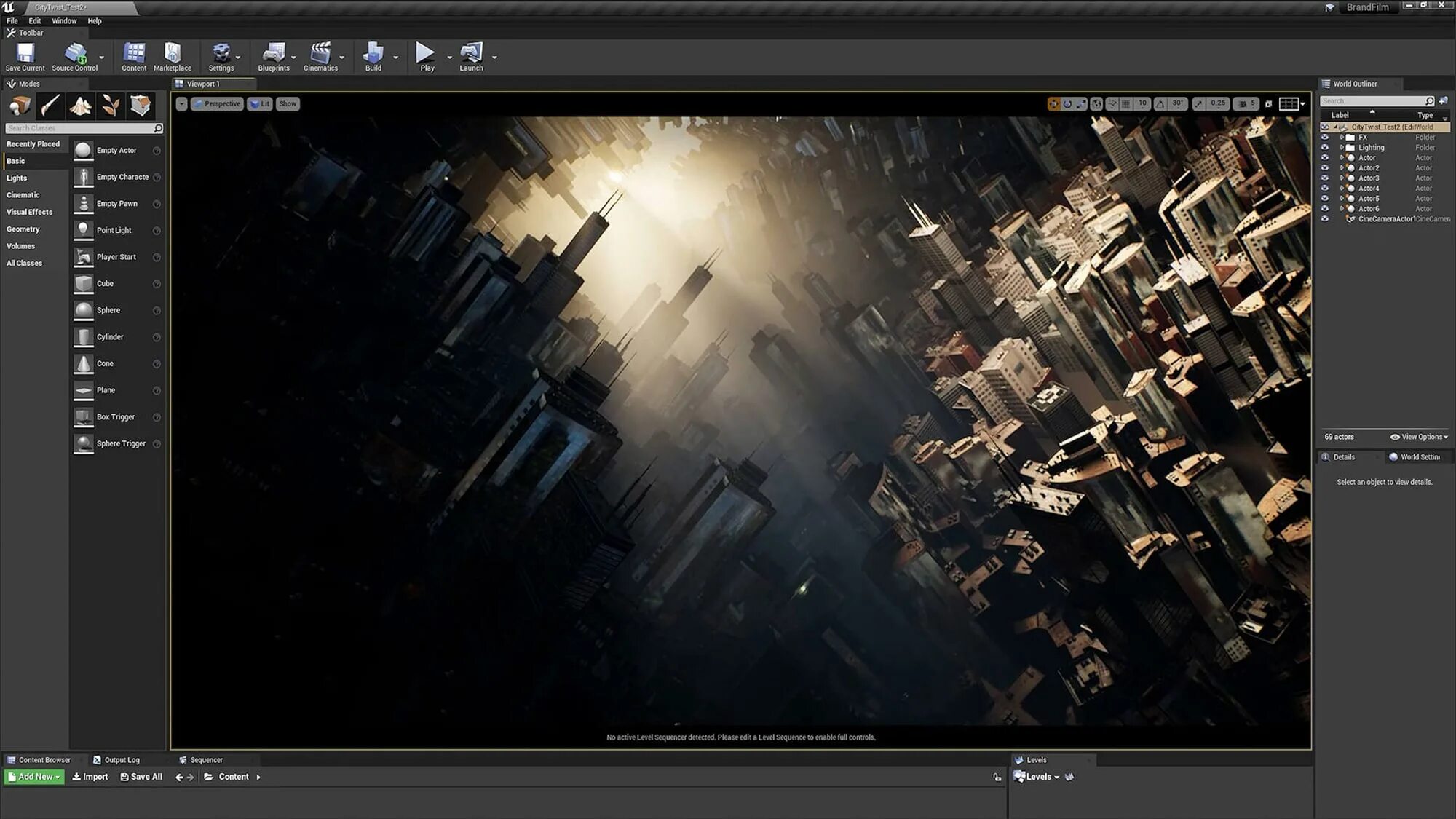Toggle visibility of Actor6 in outliner

(x=1325, y=208)
